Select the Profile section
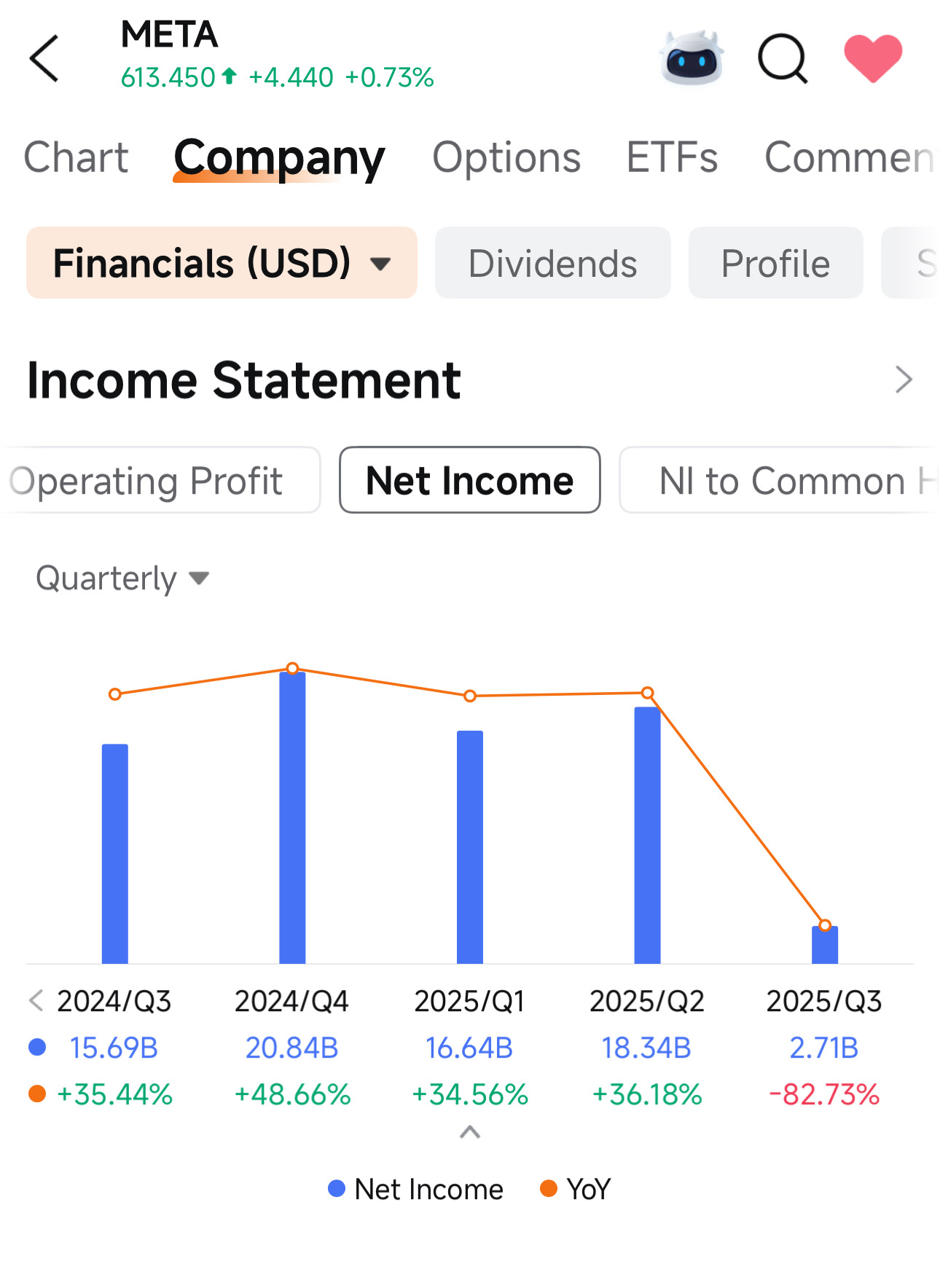Screen dimensions: 940x1288 click(x=775, y=263)
